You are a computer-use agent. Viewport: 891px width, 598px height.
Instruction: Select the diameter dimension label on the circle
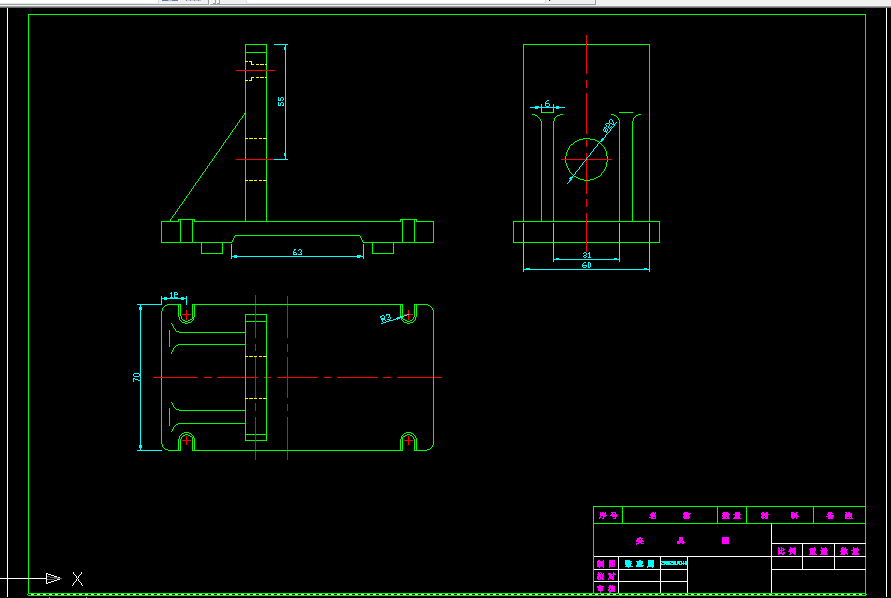click(x=609, y=126)
